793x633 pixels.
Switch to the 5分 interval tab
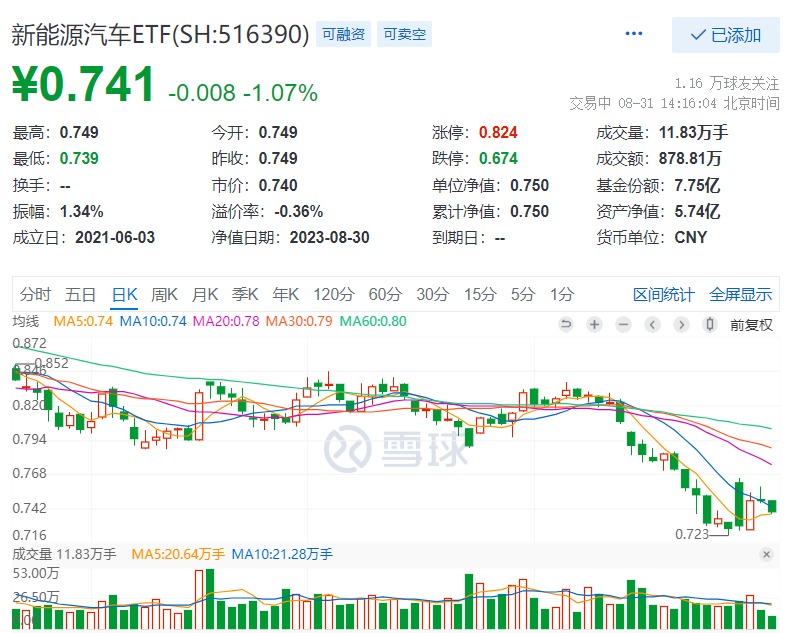(523, 294)
